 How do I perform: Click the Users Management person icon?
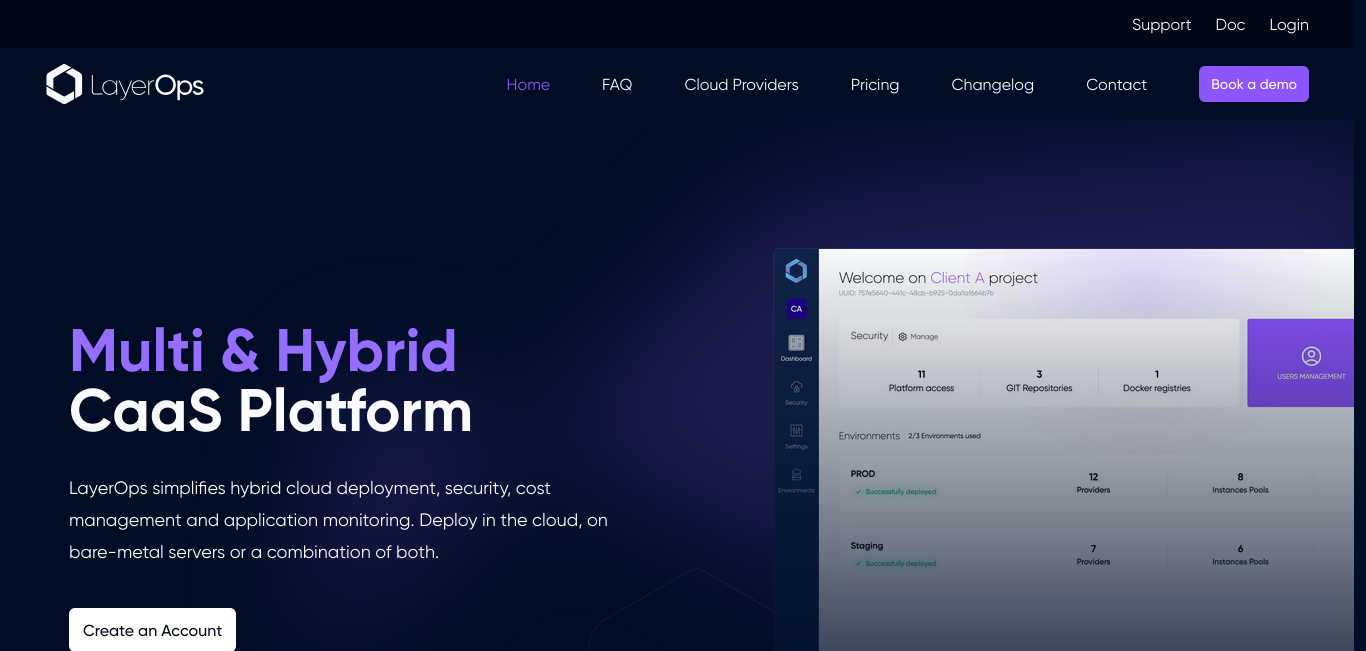1311,356
